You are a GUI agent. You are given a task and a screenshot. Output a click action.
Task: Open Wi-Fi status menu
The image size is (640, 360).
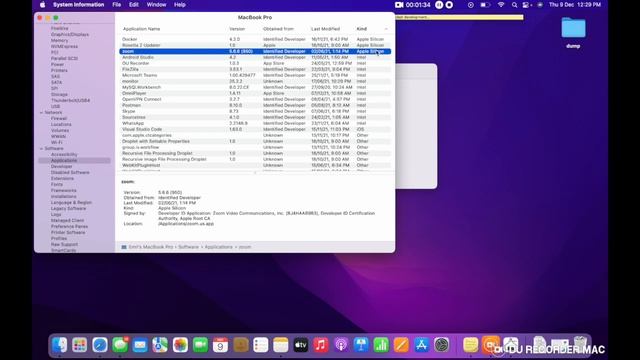point(501,5)
